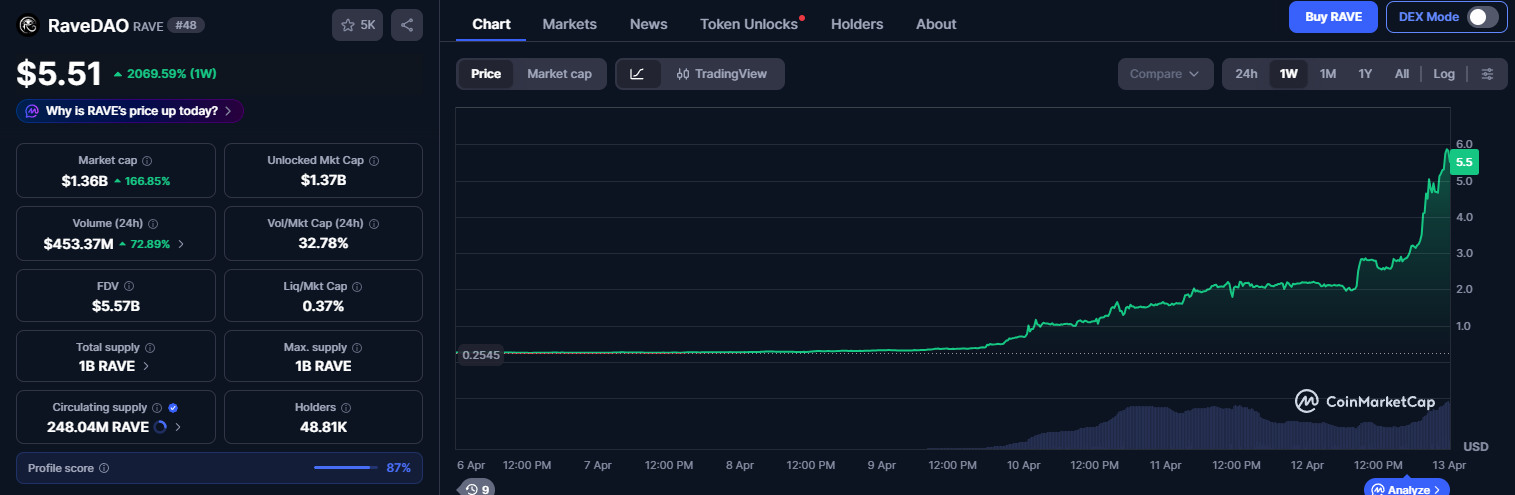
Task: Expand Volume (24h) details arrow
Action: 181,244
